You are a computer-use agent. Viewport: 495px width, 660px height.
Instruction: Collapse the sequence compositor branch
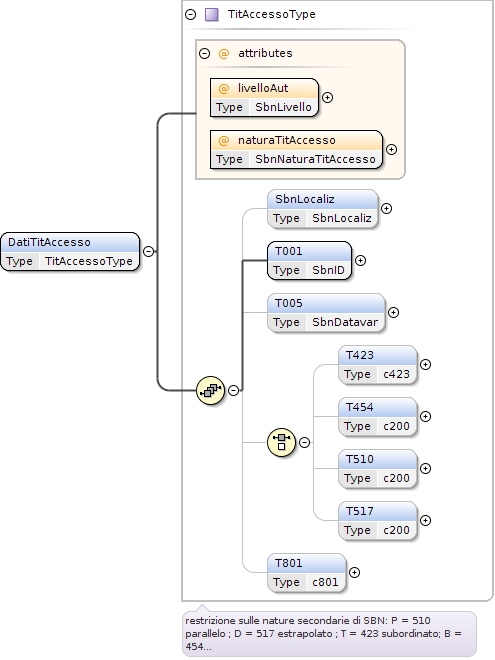[x=234, y=391]
